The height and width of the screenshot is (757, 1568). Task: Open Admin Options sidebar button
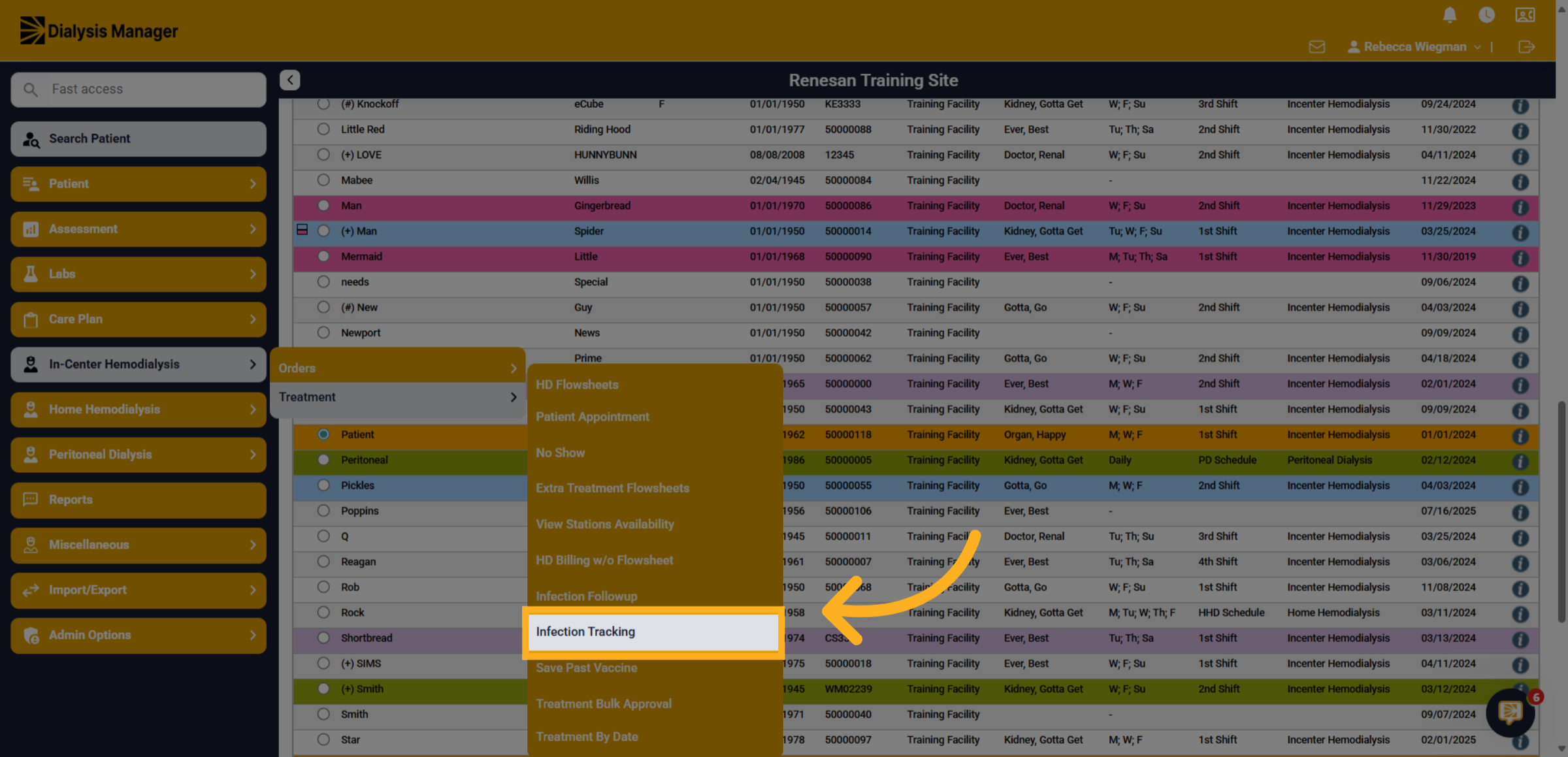(139, 636)
